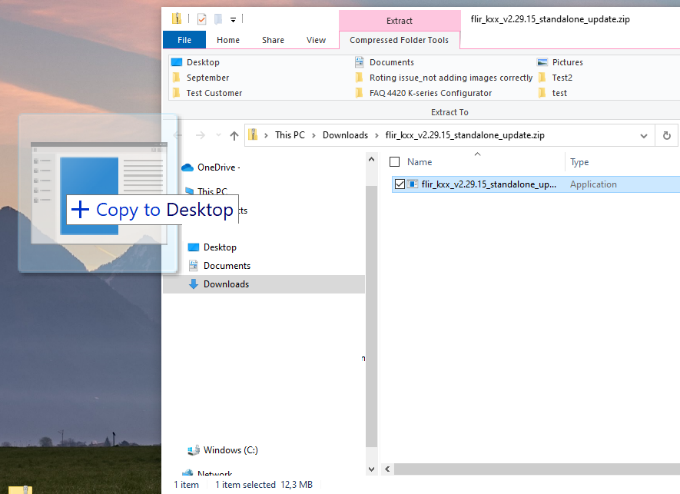Expand the Customize Quick Access Toolbar dropdown
The height and width of the screenshot is (494, 680).
coord(233,18)
